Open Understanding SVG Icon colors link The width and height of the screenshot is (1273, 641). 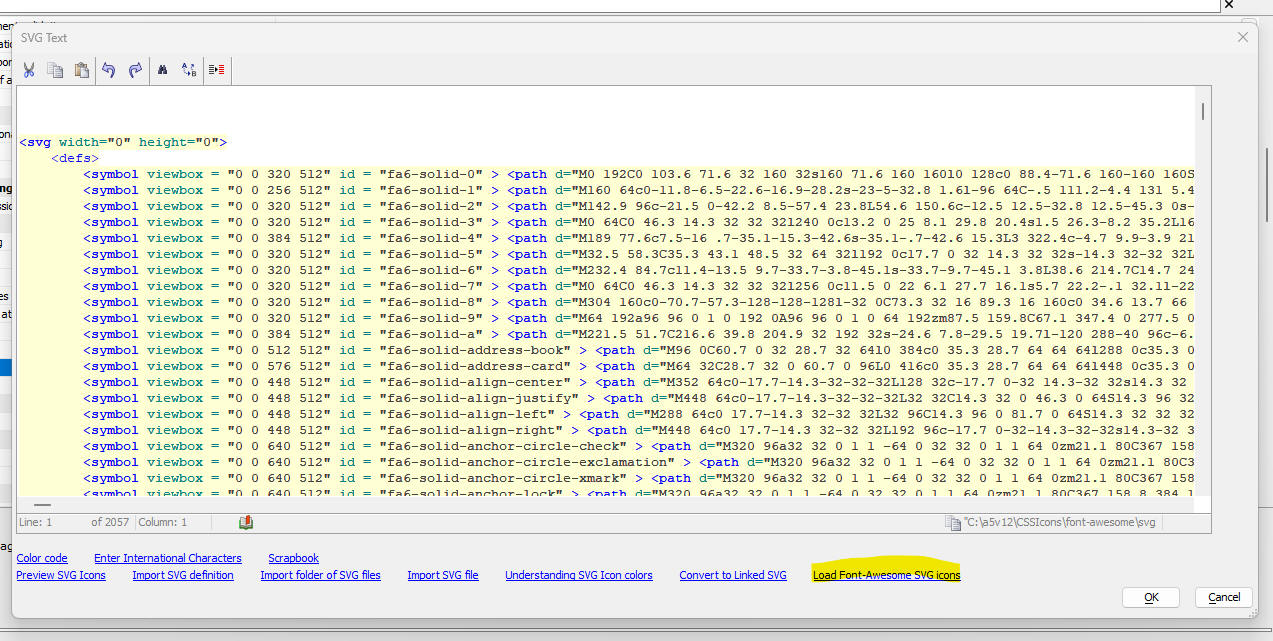click(579, 575)
